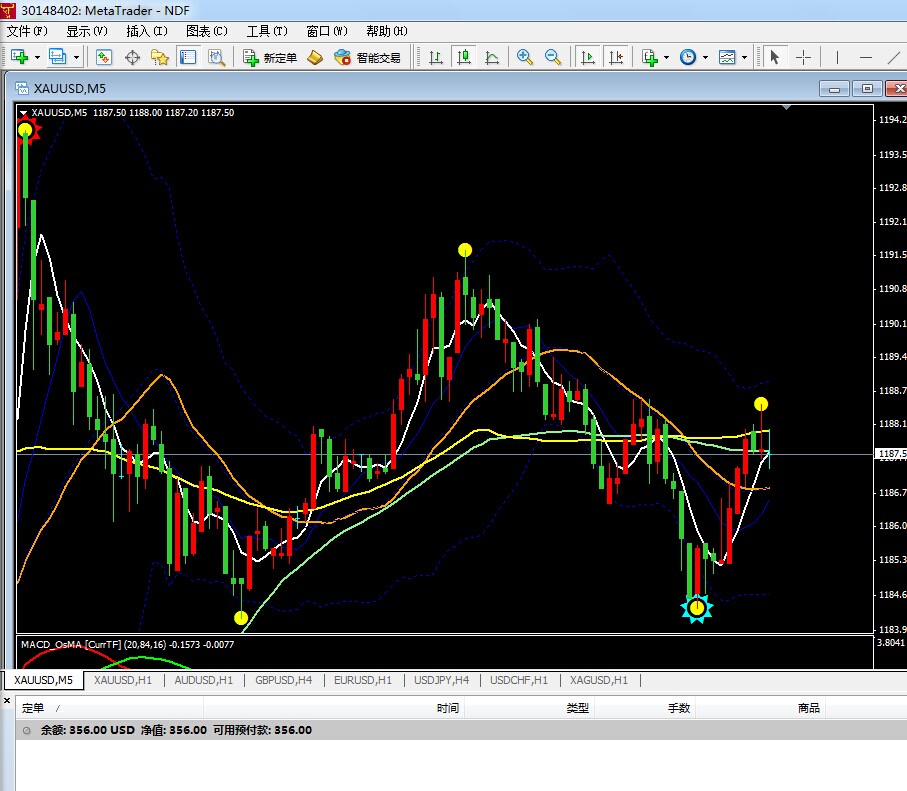This screenshot has width=907, height=791.
Task: Click the 新定单 new order button
Action: coord(270,57)
